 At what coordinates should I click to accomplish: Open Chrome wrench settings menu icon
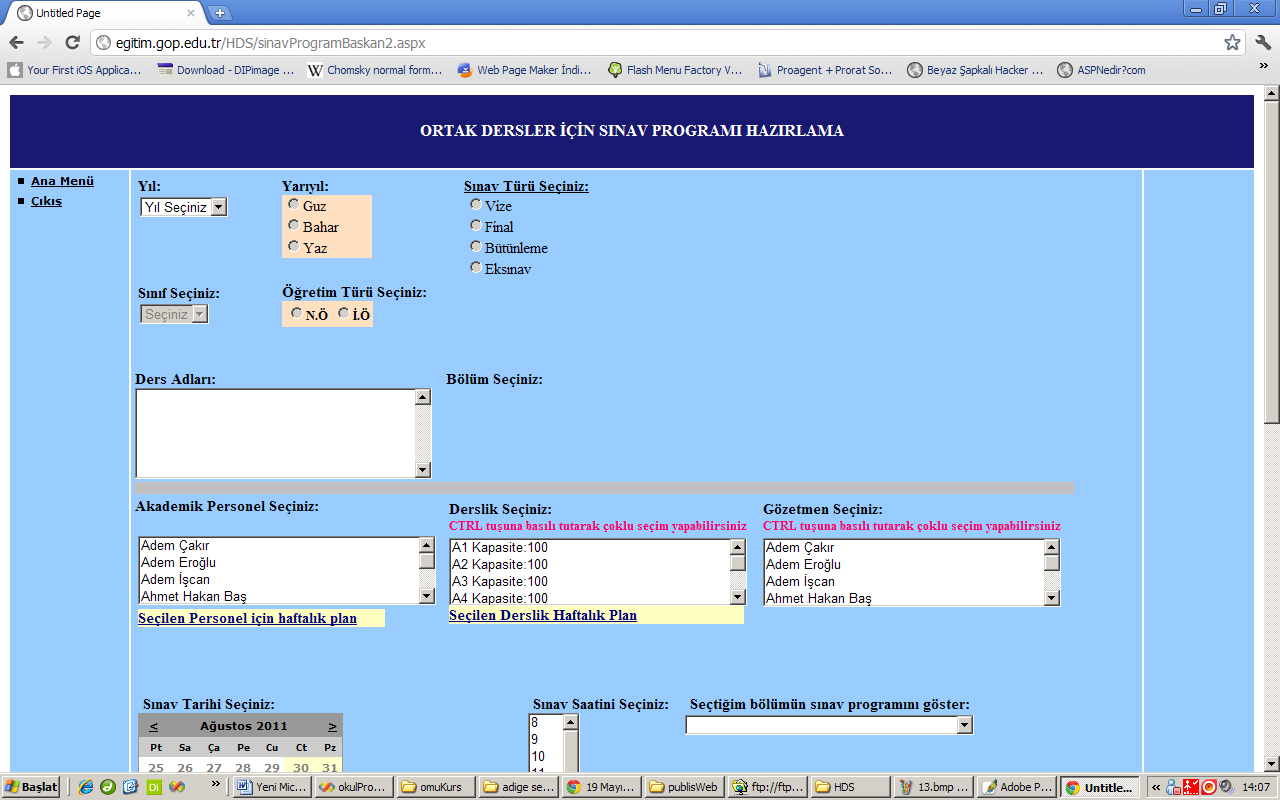(1262, 42)
